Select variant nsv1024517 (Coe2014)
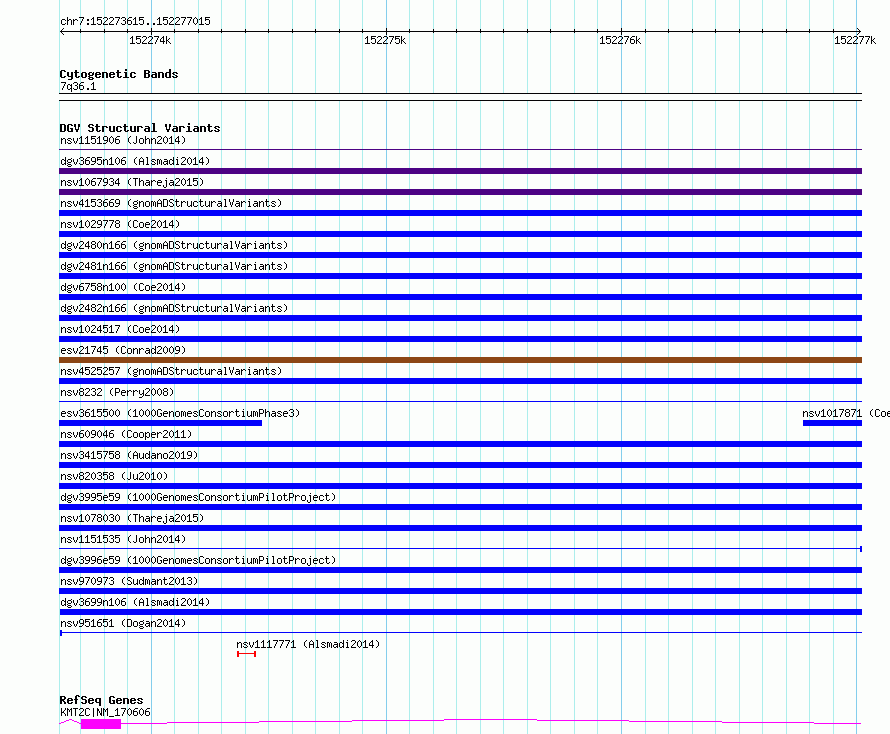 pos(120,329)
